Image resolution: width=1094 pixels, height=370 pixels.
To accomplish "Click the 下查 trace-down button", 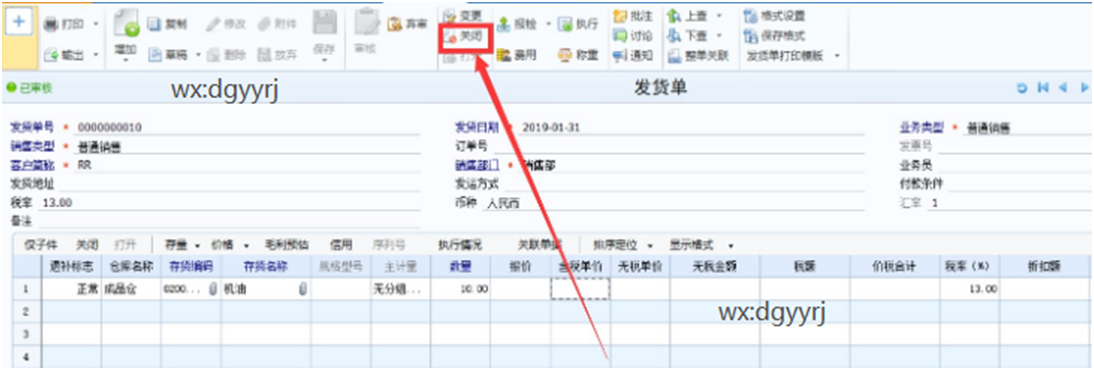I will tap(687, 35).
